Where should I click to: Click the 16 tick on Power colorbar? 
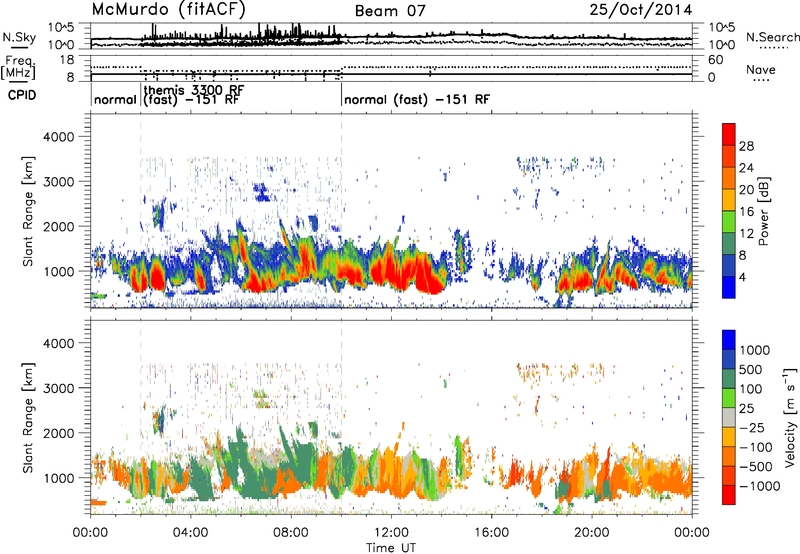point(746,212)
